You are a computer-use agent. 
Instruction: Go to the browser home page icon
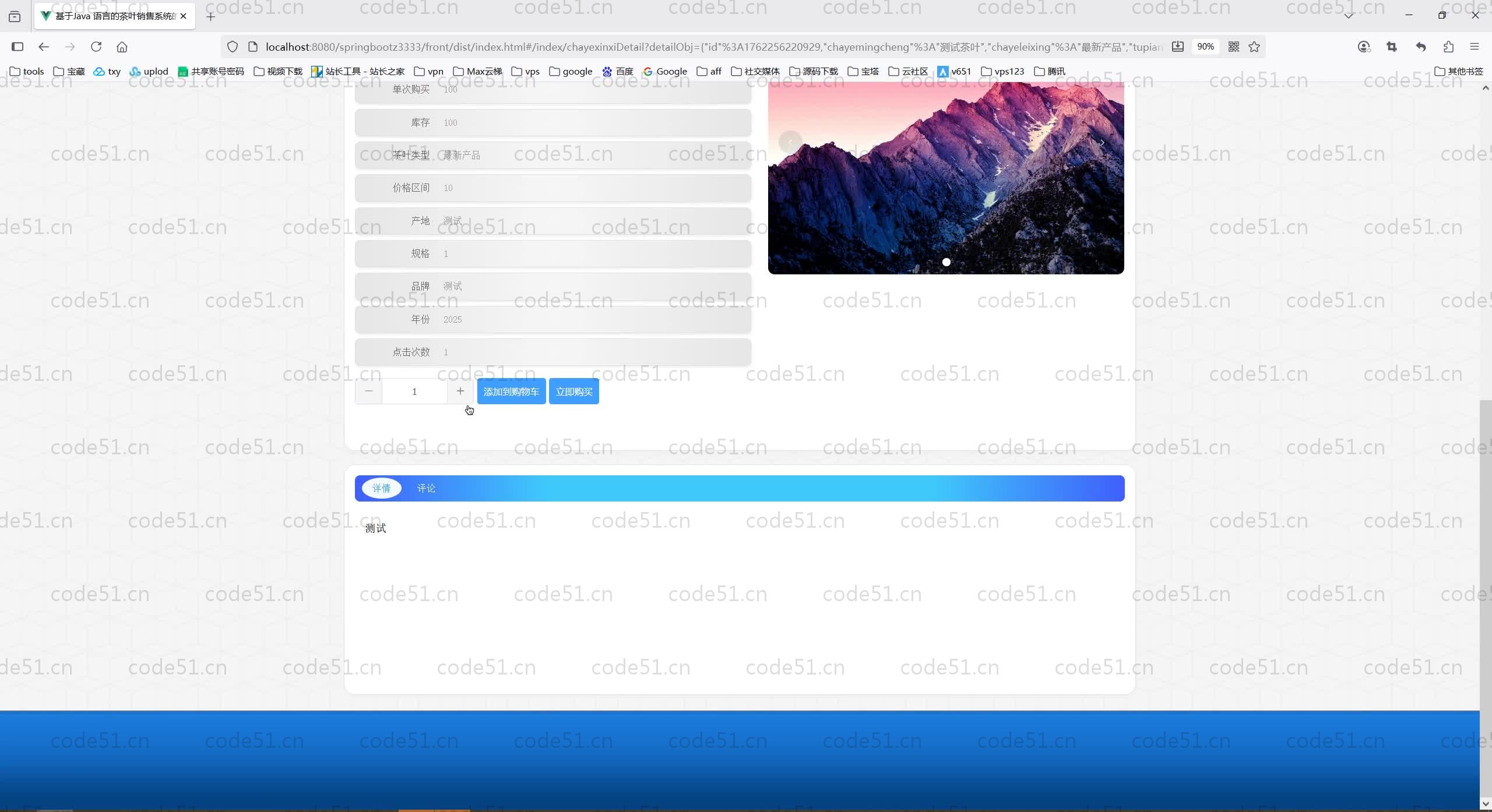pos(122,47)
